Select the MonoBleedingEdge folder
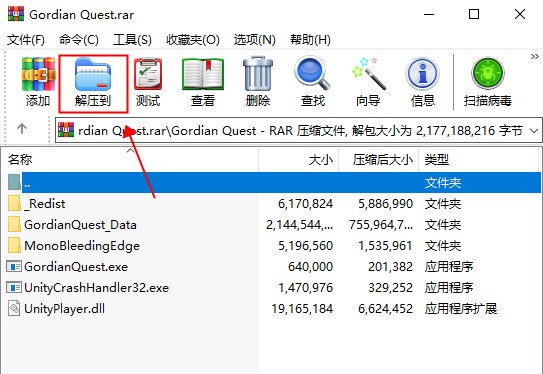 click(274, 246)
